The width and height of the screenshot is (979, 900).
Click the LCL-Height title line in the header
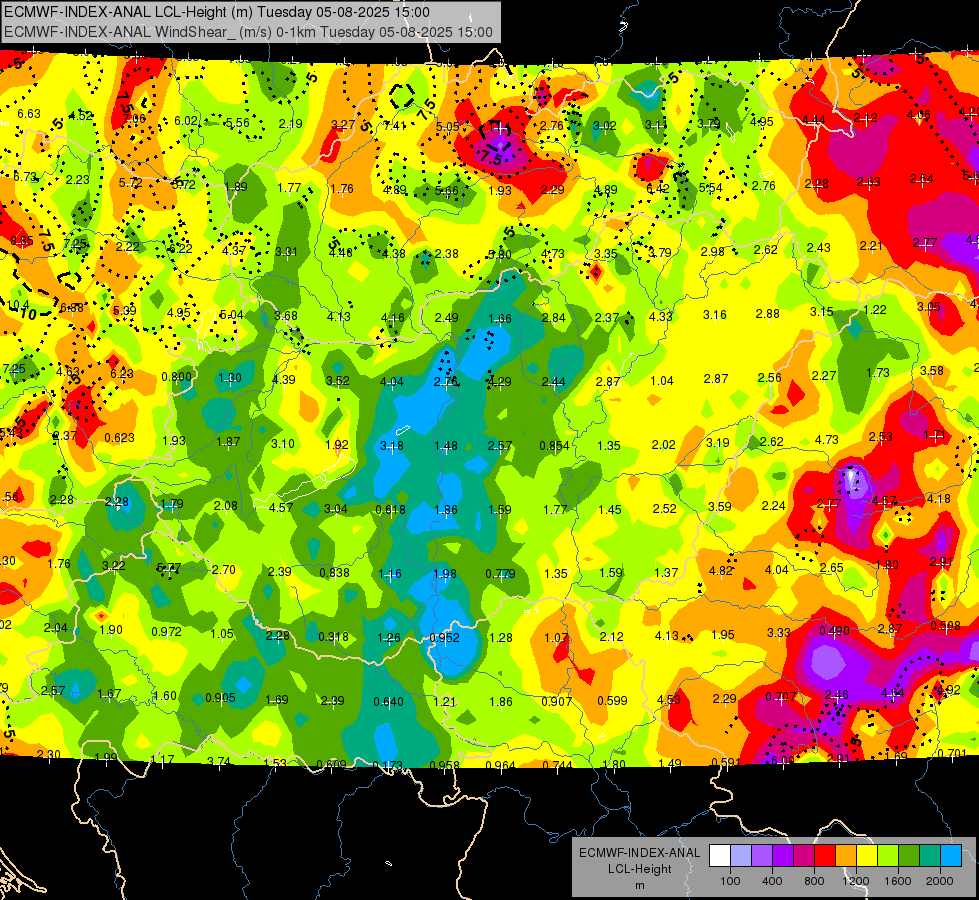pos(217,12)
